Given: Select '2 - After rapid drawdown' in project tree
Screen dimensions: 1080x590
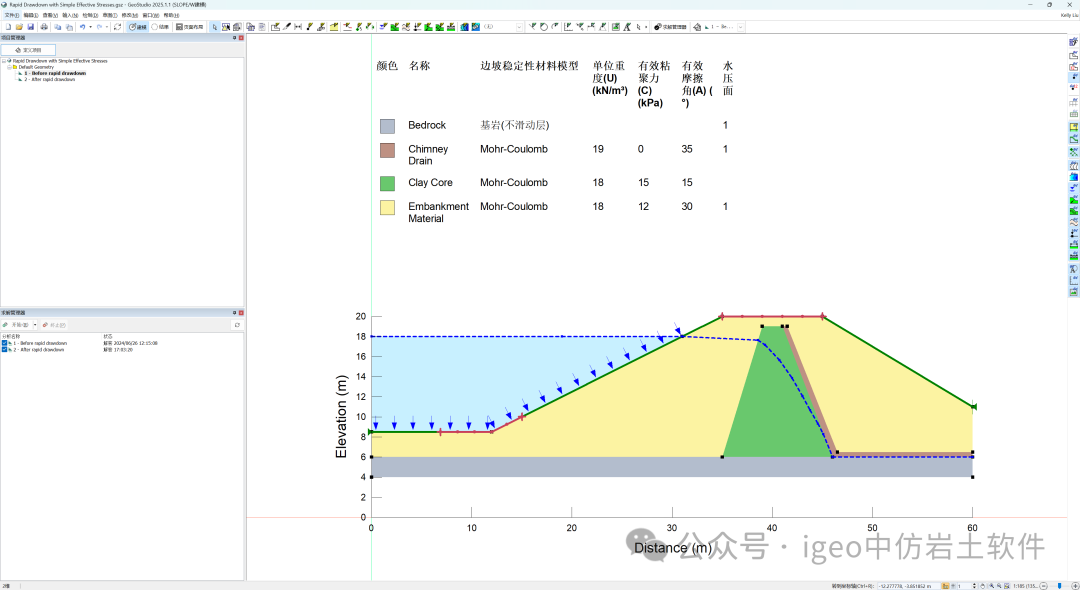Looking at the screenshot, I should click(49, 79).
